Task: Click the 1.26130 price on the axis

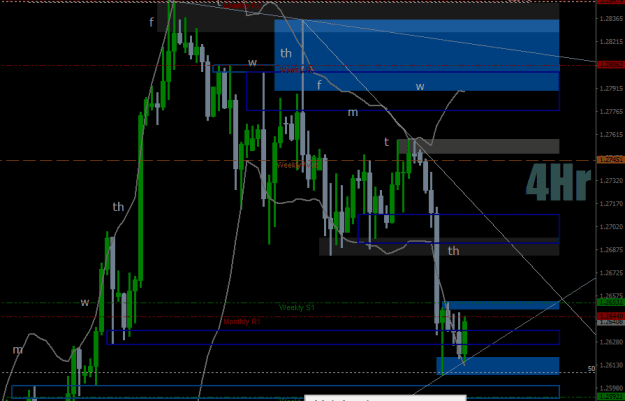Action: (x=611, y=365)
